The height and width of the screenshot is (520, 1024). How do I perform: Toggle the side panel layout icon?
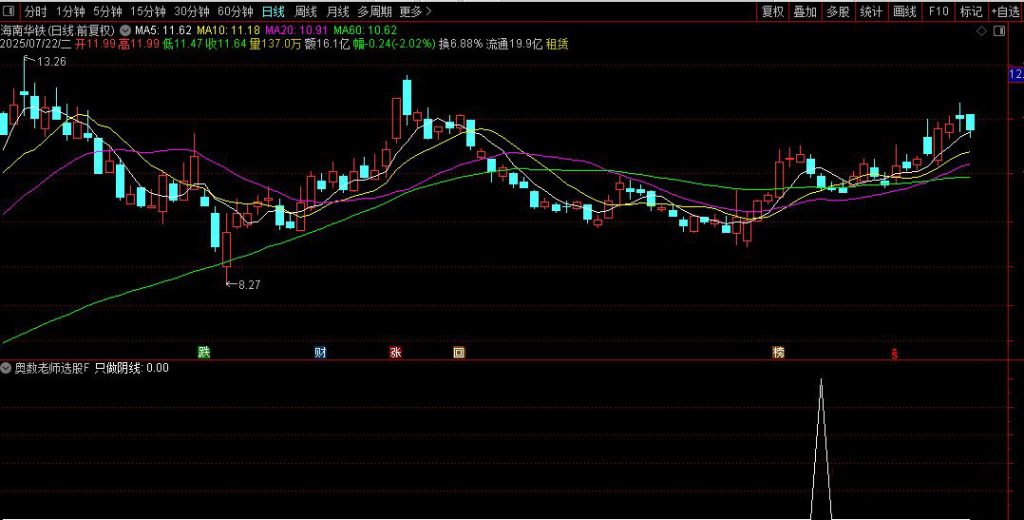click(998, 32)
